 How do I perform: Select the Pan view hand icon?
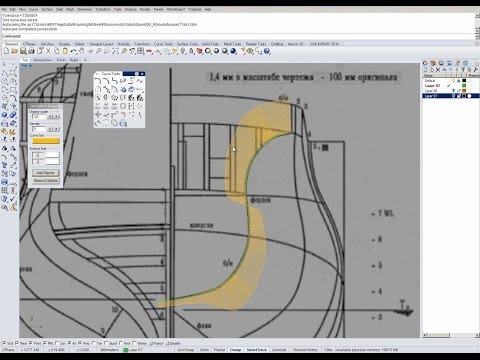pyautogui.click(x=82, y=51)
